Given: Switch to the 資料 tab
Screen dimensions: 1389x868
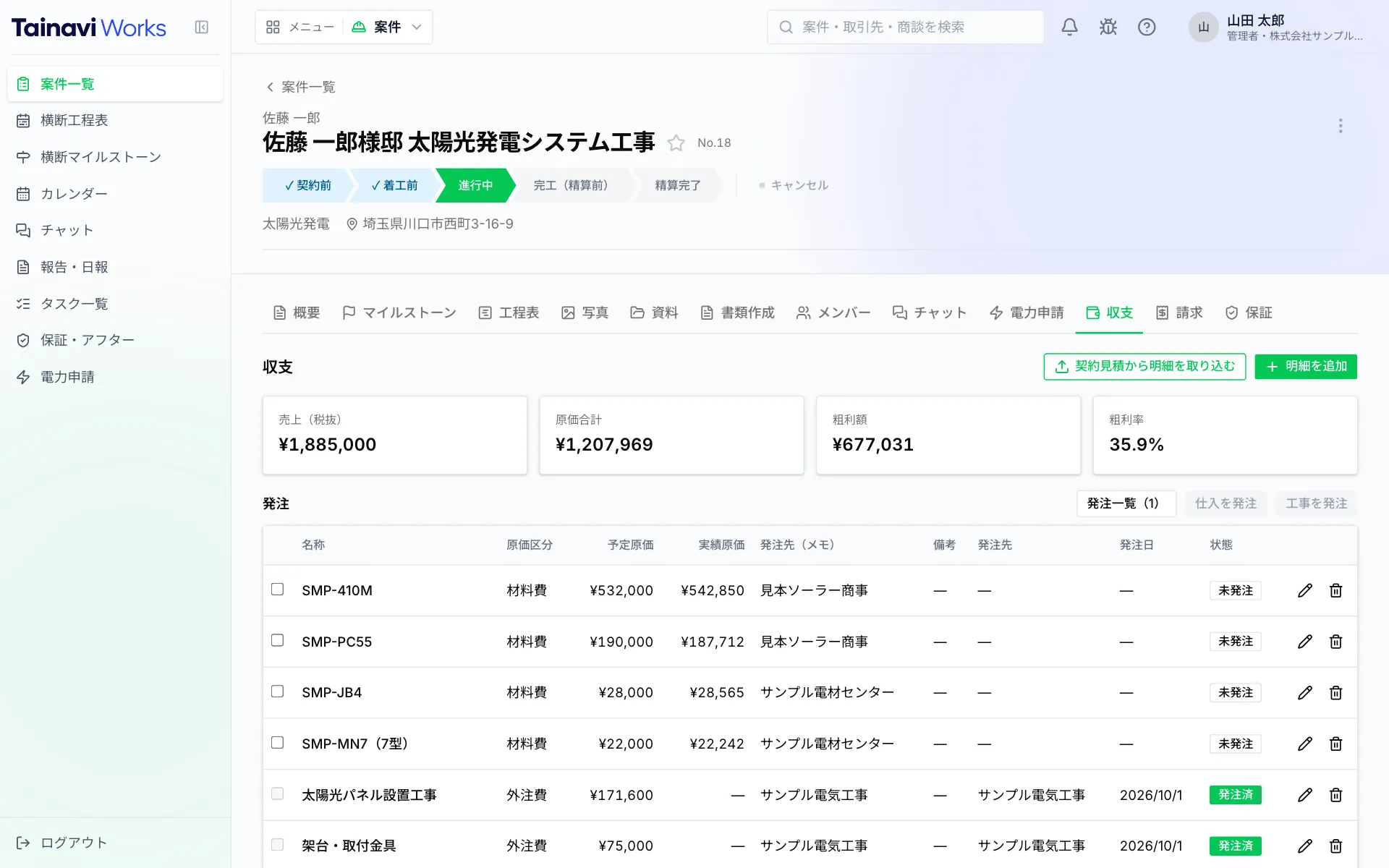Looking at the screenshot, I should pos(654,312).
